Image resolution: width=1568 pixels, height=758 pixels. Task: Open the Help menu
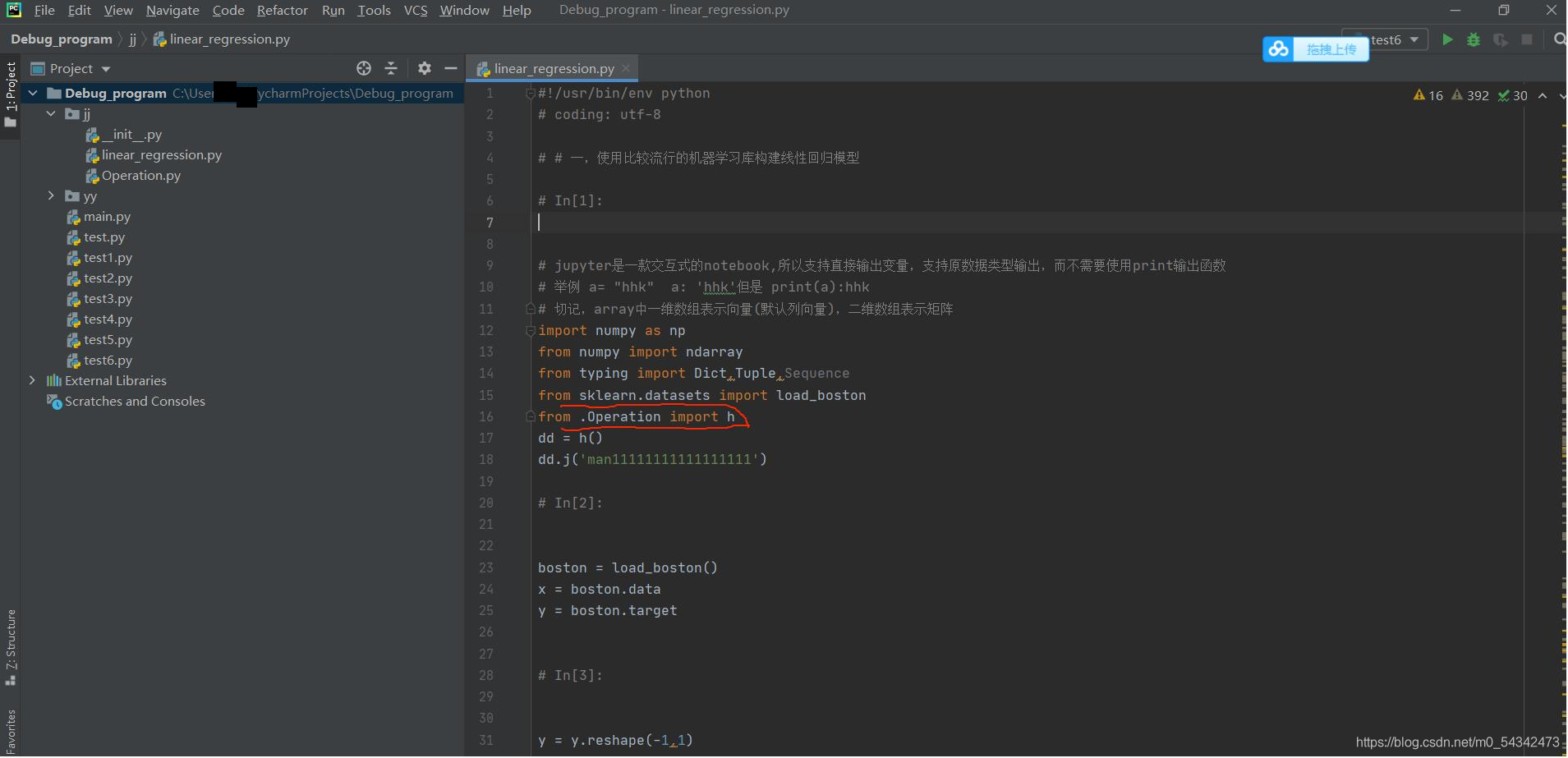(x=517, y=10)
